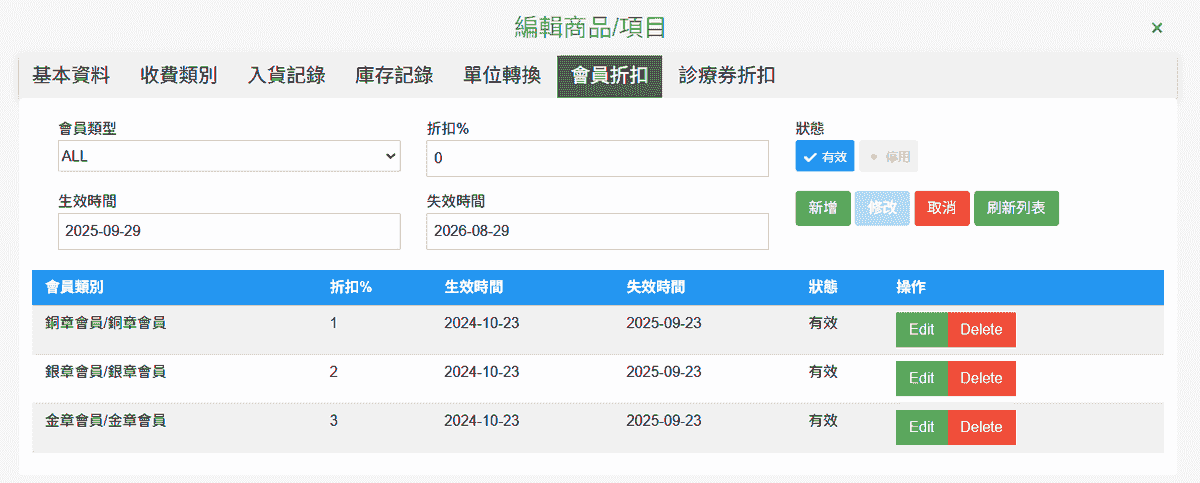Click the 折扣% input field
The height and width of the screenshot is (483, 1200).
tap(597, 158)
